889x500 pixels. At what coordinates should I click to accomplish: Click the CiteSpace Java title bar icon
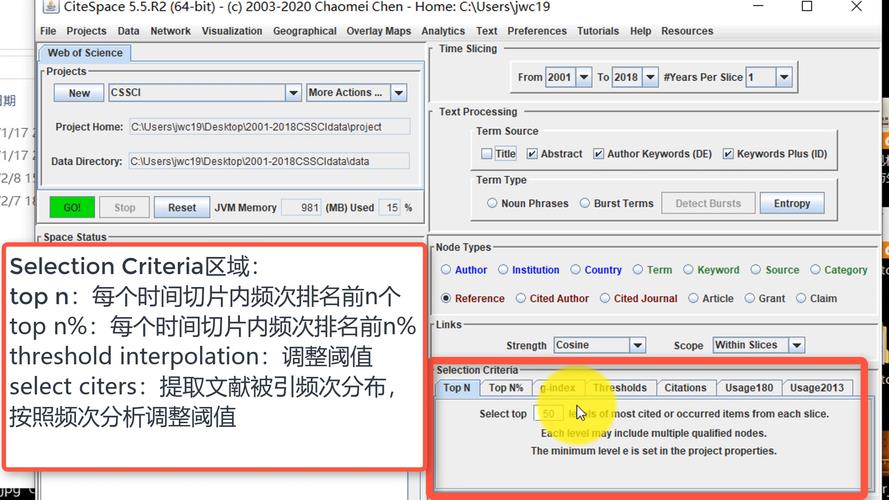click(50, 7)
